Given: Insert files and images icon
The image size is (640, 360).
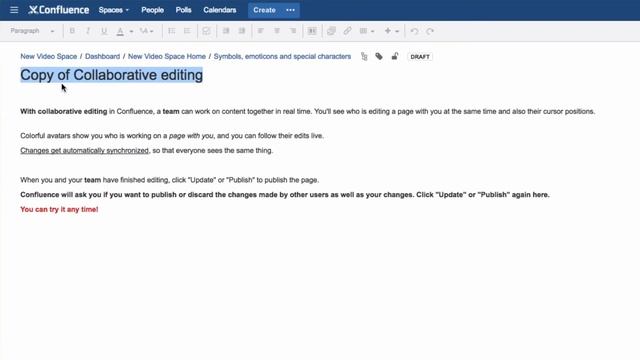Looking at the screenshot, I should point(331,31).
